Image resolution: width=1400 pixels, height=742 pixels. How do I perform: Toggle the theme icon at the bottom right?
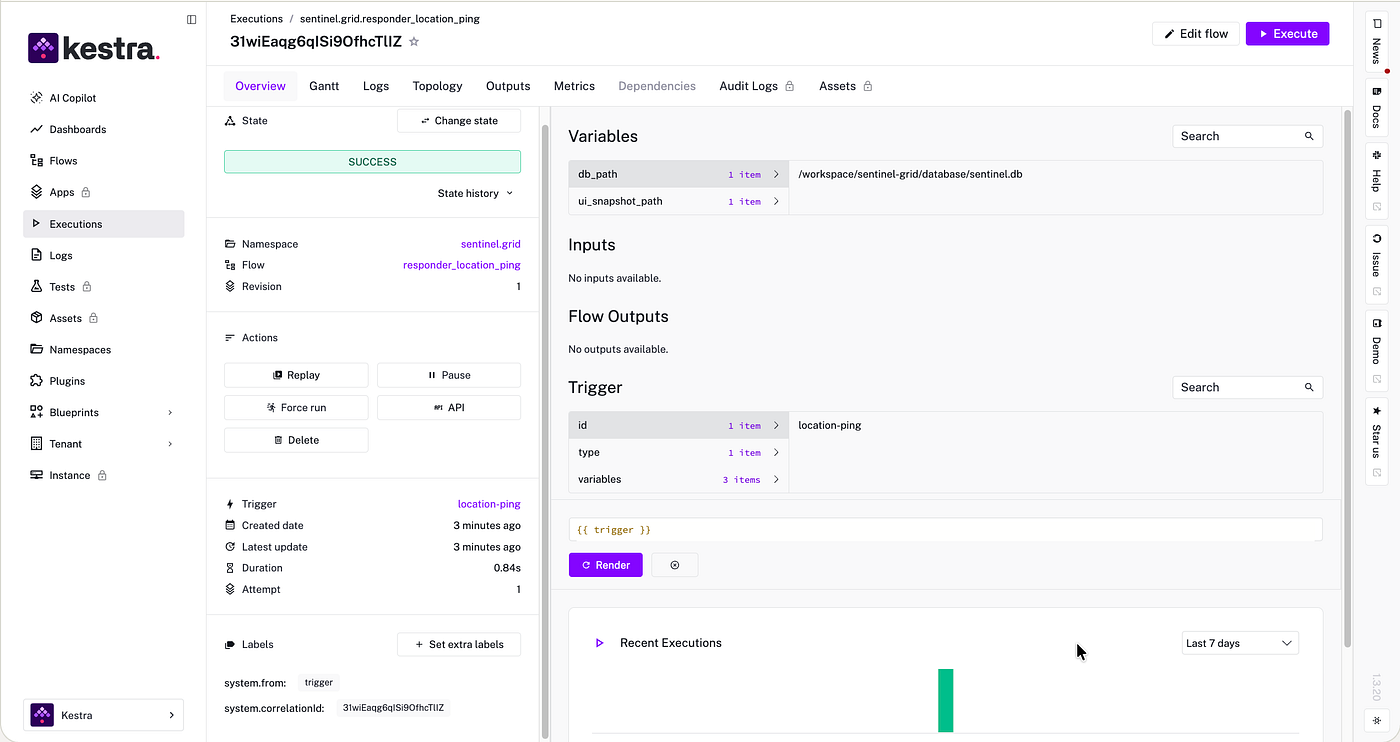[1376, 720]
